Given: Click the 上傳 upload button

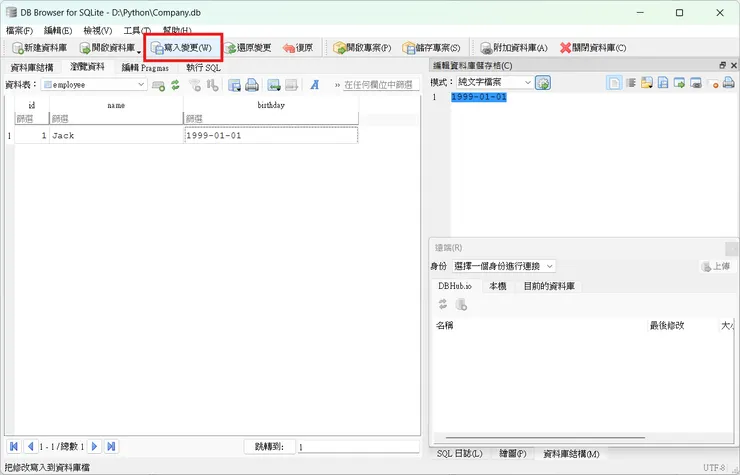Looking at the screenshot, I should point(716,266).
